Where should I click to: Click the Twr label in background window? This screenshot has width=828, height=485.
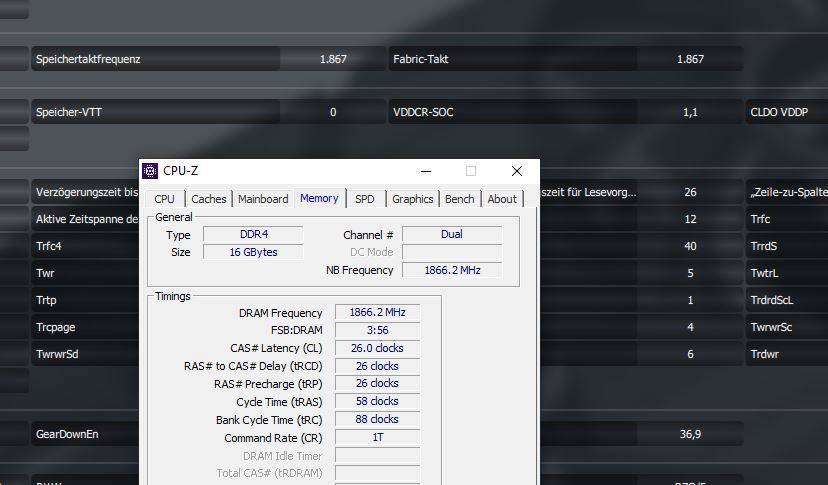(x=45, y=273)
